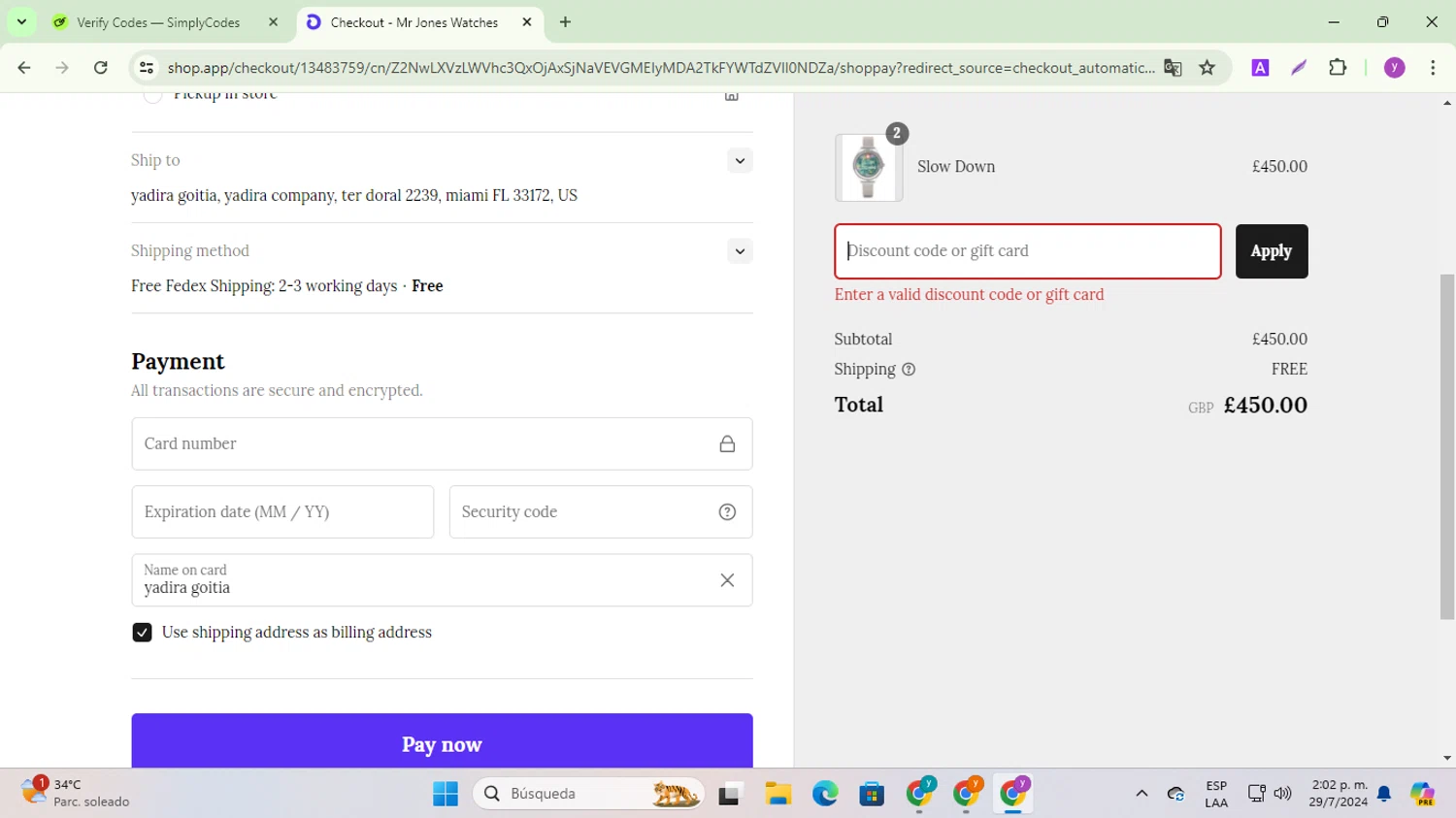This screenshot has height=818, width=1456.
Task: Open the Chrome profile avatar
Action: [1395, 68]
